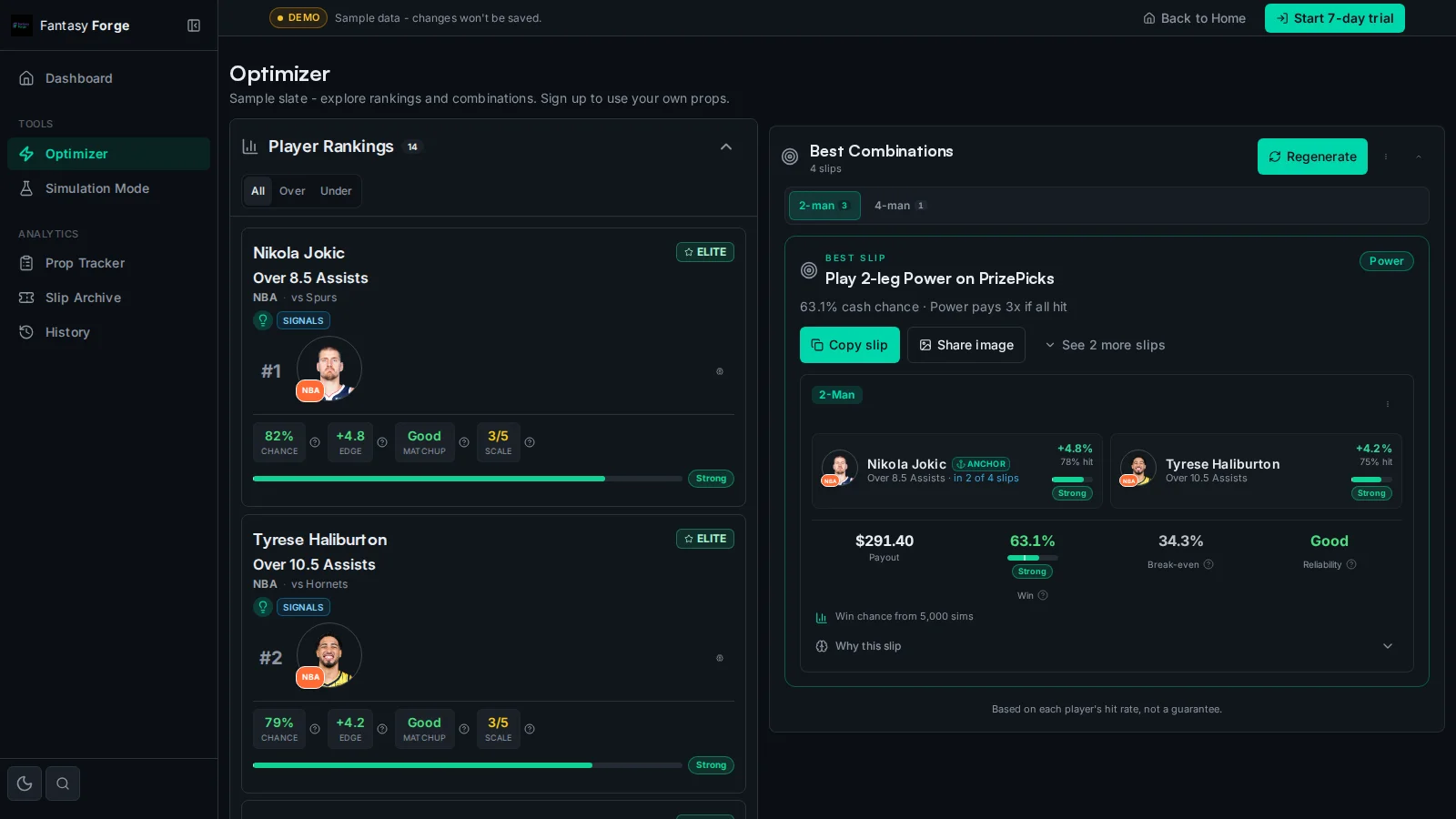The width and height of the screenshot is (1456, 819).
Task: Open the 2-Man slip options menu
Action: tap(1388, 404)
